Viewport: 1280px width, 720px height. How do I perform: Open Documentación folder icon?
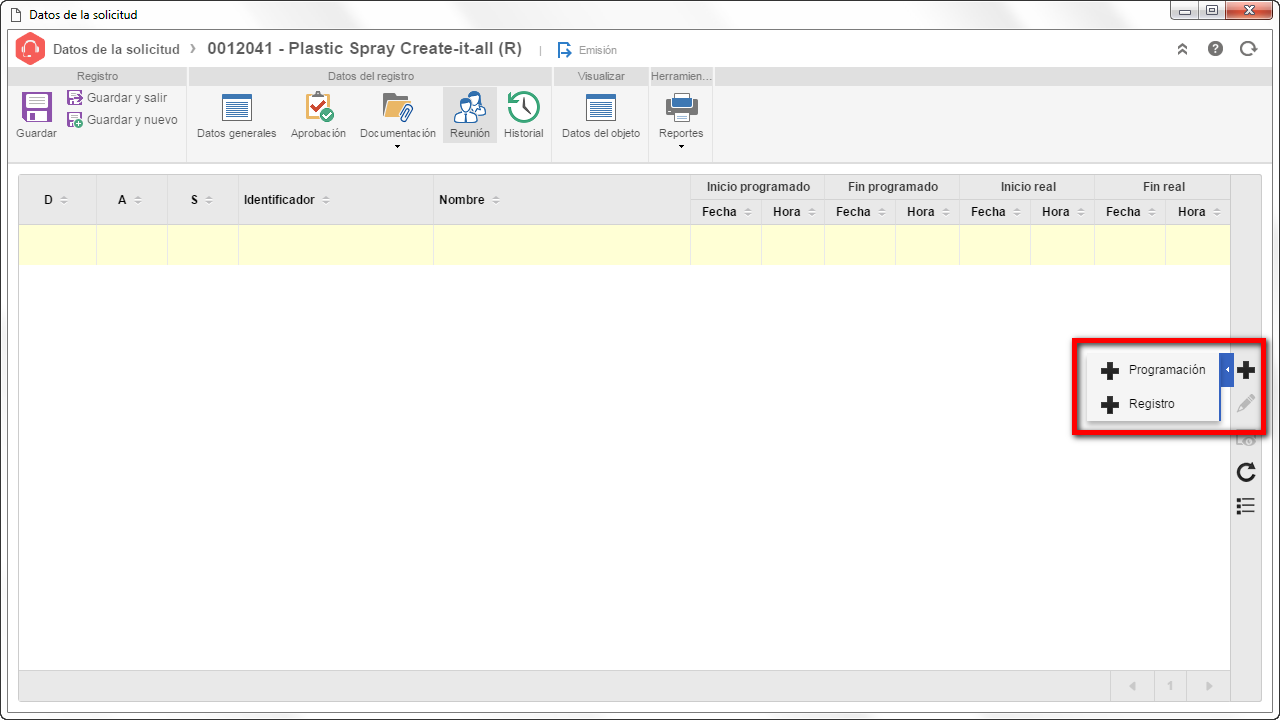coord(398,108)
